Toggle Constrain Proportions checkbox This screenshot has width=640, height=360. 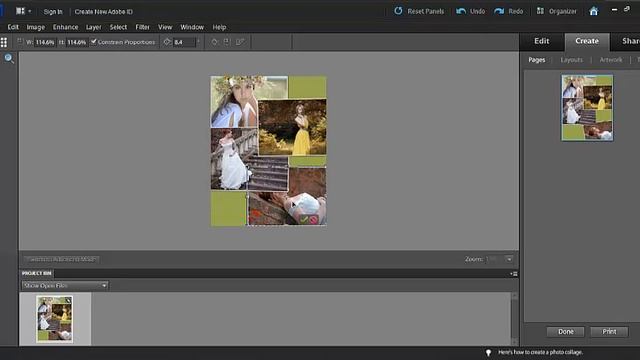93,41
